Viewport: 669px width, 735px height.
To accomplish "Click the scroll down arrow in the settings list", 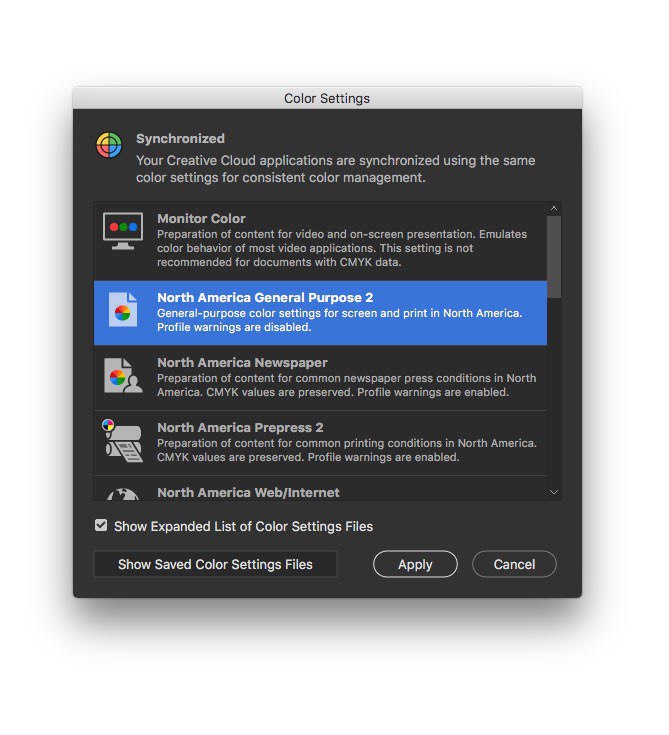I will (554, 492).
